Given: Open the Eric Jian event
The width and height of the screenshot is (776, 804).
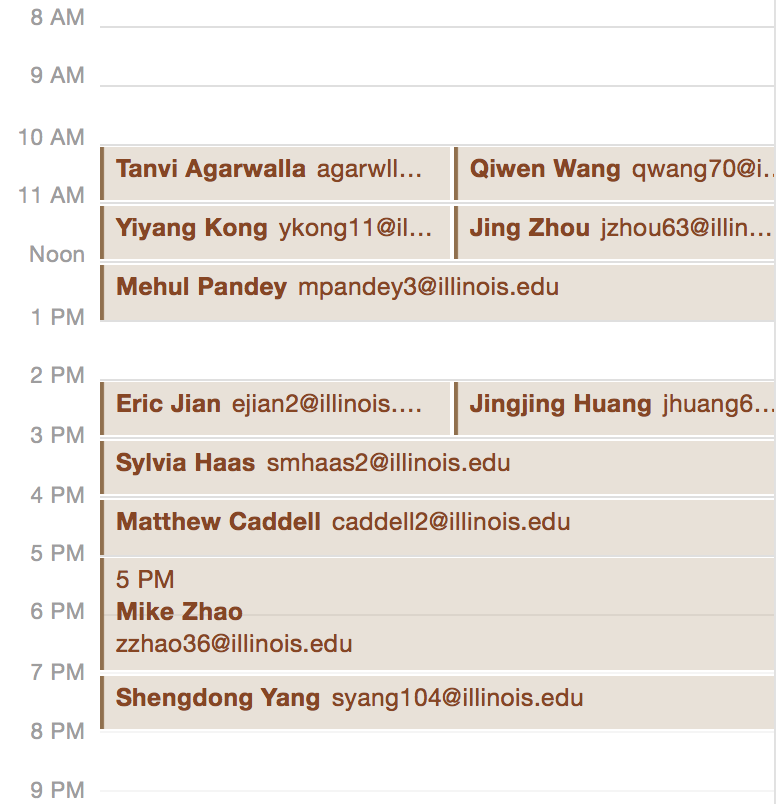Looking at the screenshot, I should coord(275,408).
